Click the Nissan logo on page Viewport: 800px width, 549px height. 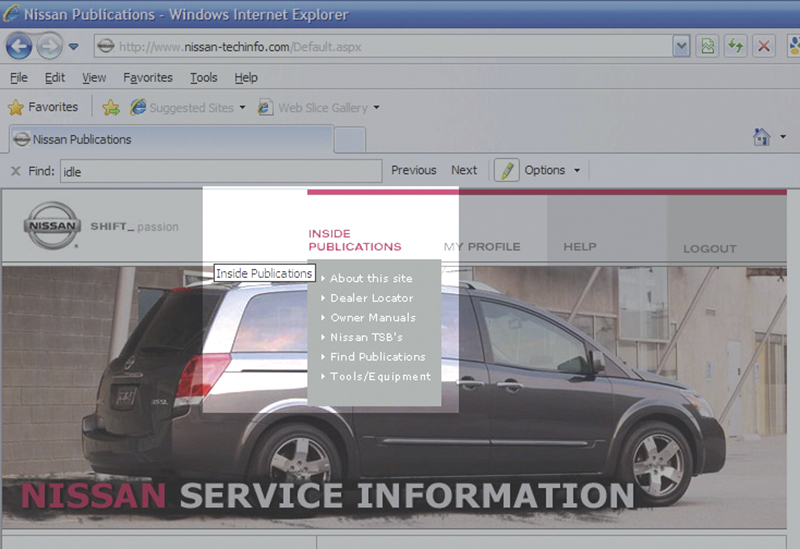point(52,225)
